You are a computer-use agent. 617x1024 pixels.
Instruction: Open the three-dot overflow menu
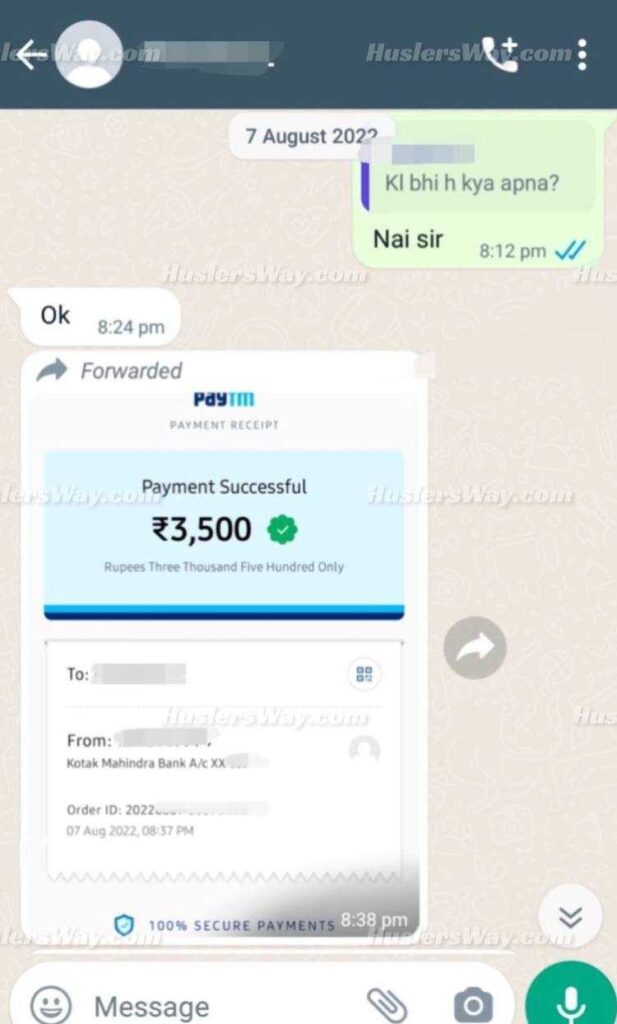coord(582,54)
